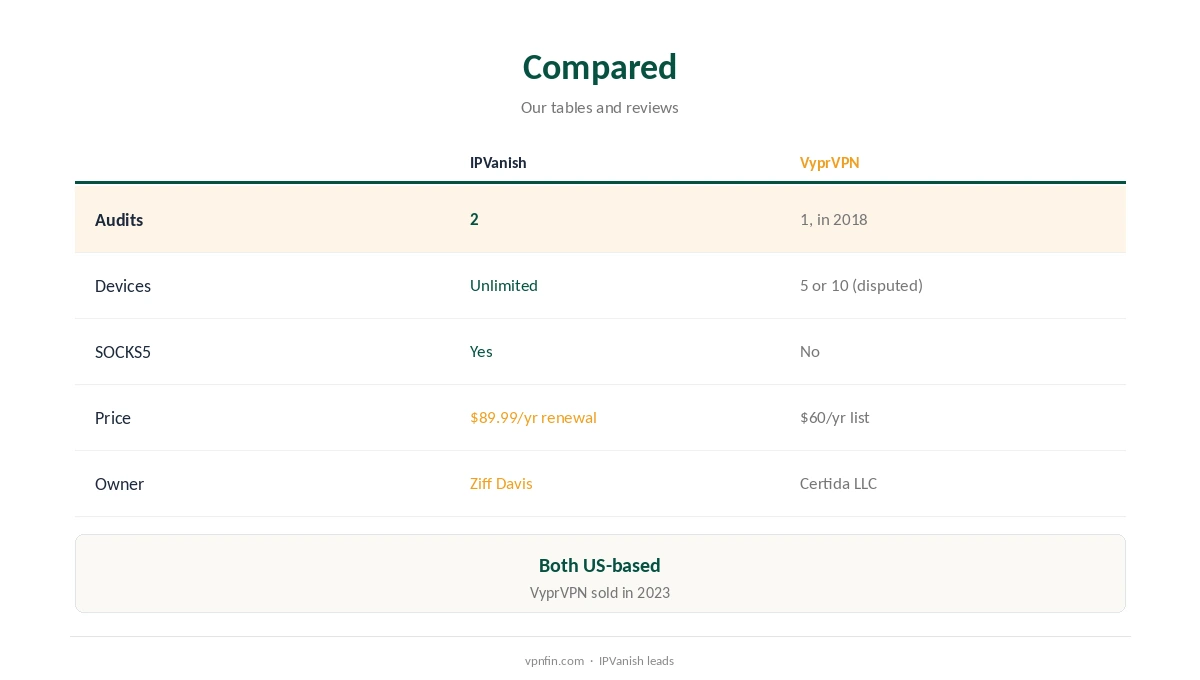
Task: Select the 'Our tables and reviews' subtitle
Action: click(600, 107)
